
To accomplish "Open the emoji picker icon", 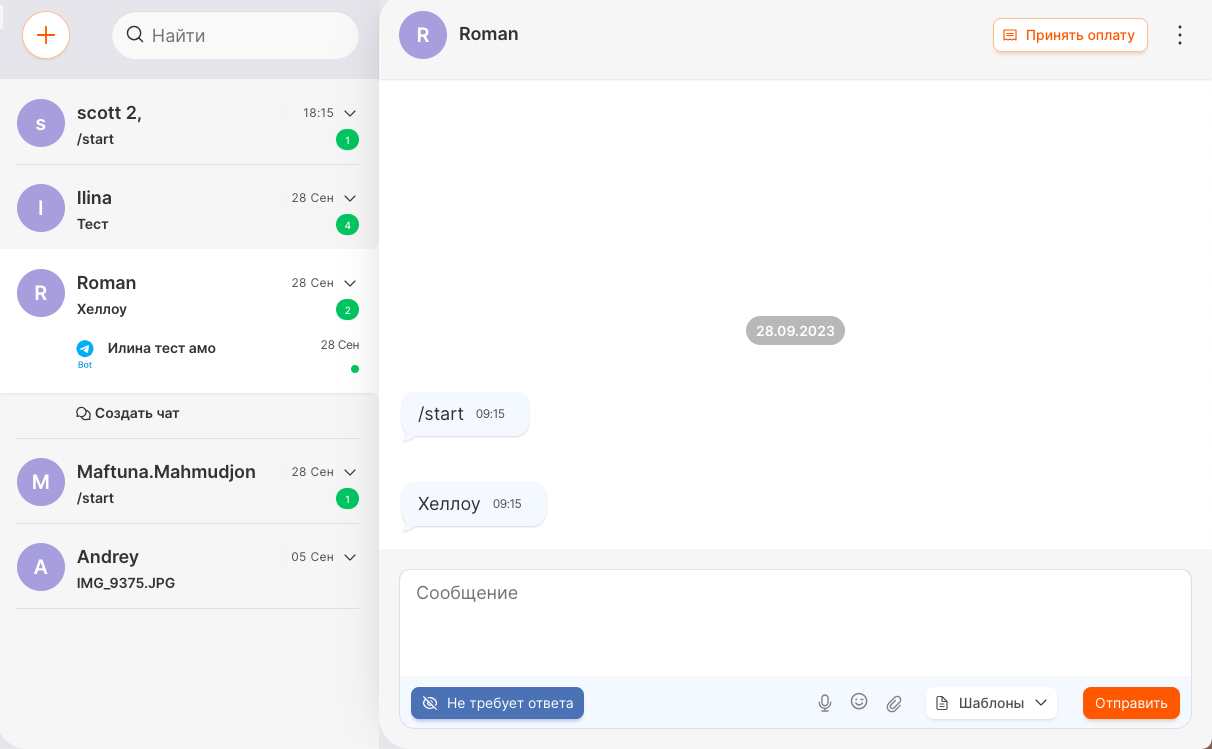I will [859, 702].
